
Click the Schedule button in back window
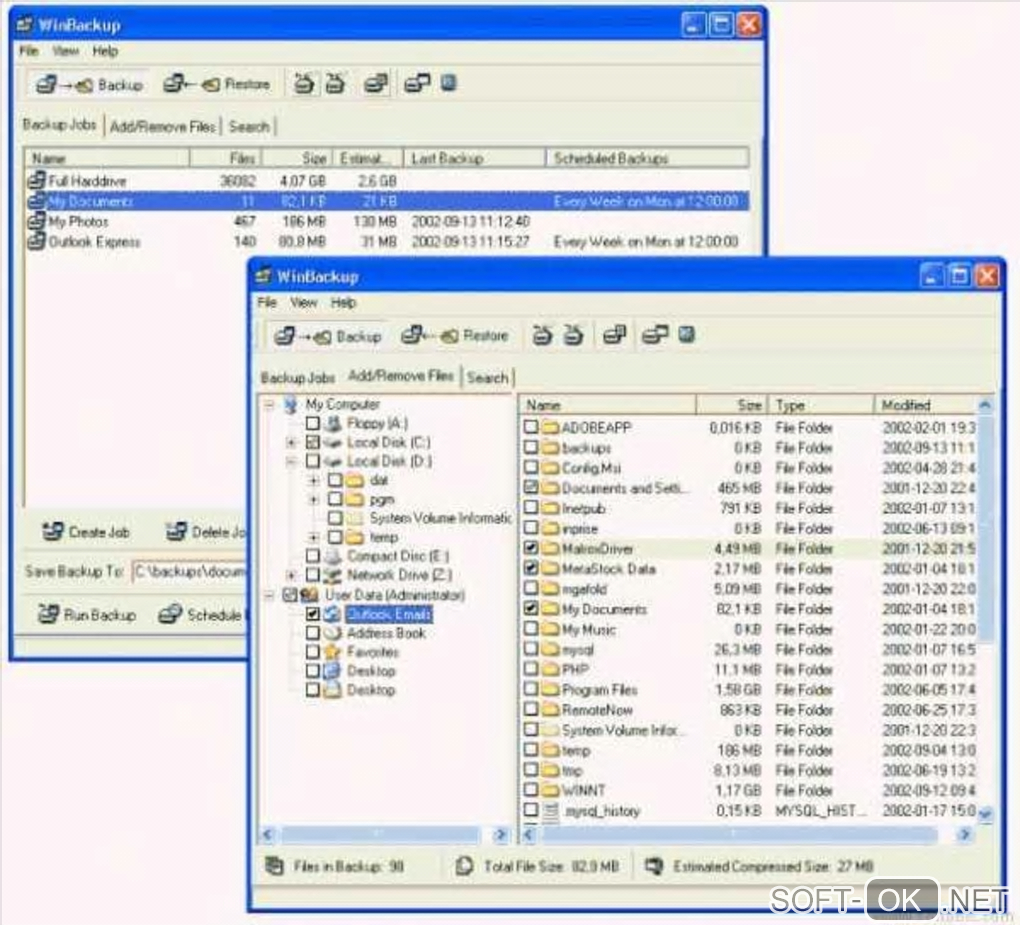pyautogui.click(x=203, y=615)
